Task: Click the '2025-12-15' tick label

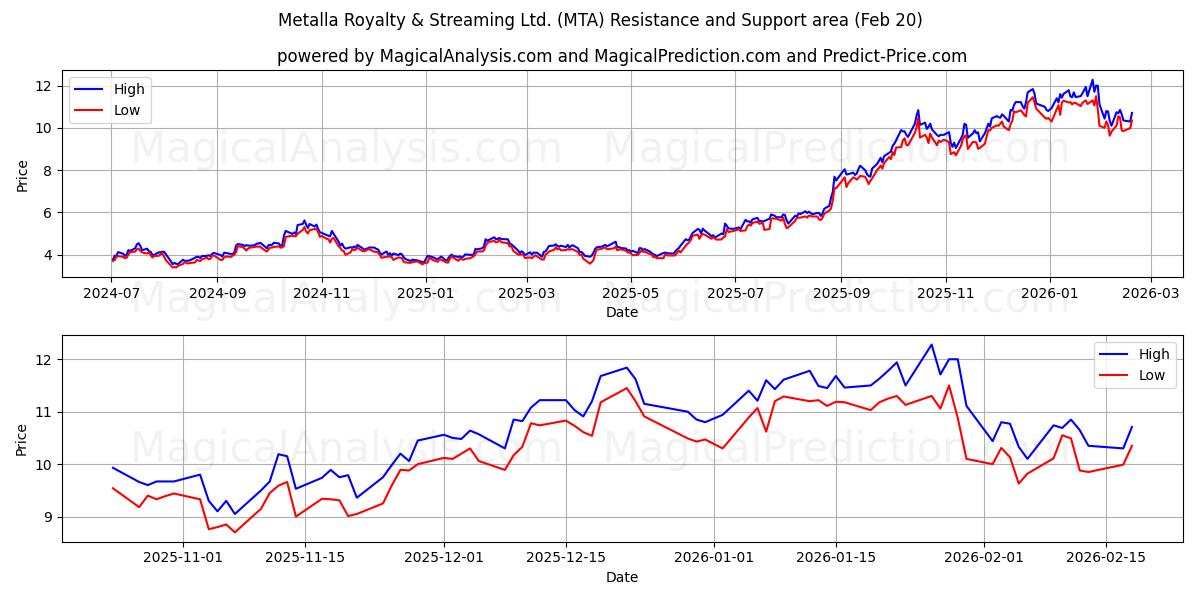Action: point(566,557)
